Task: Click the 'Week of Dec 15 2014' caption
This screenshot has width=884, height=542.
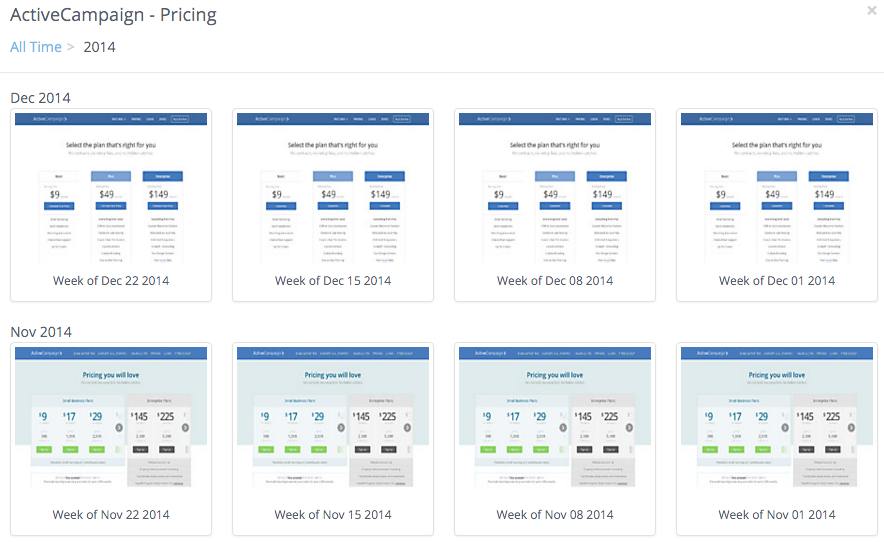Action: click(333, 281)
